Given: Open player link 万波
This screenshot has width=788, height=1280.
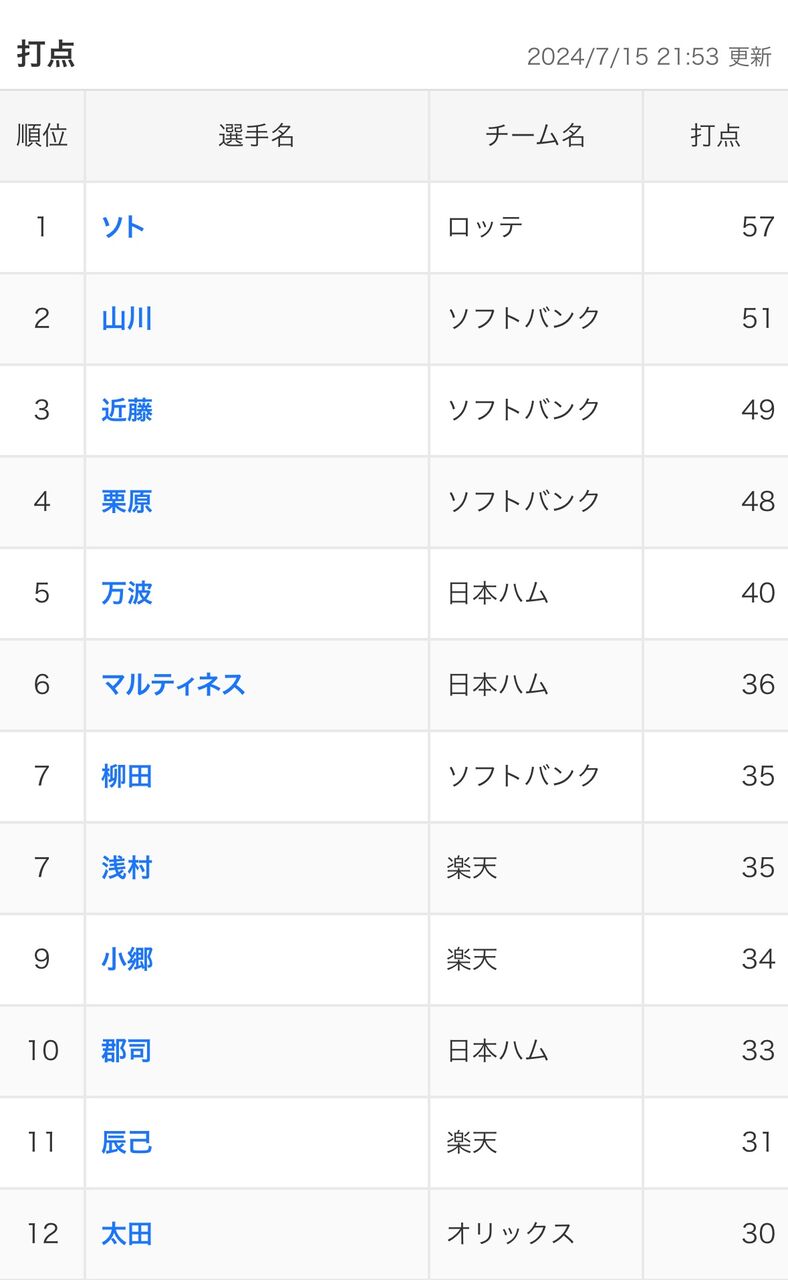Looking at the screenshot, I should pyautogui.click(x=127, y=593).
